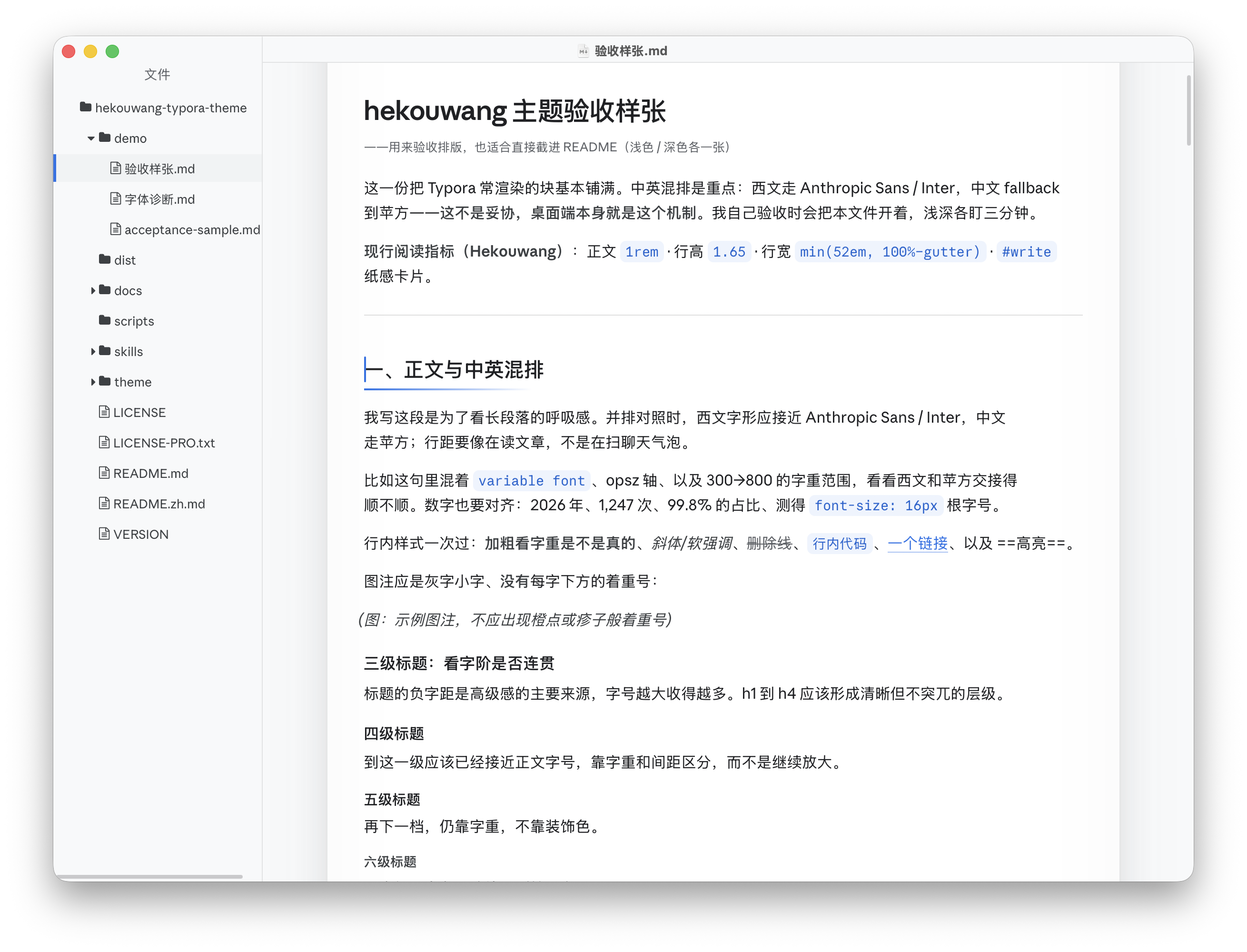Click the 字体诊断.md file icon
This screenshot has width=1247, height=952.
tap(116, 199)
